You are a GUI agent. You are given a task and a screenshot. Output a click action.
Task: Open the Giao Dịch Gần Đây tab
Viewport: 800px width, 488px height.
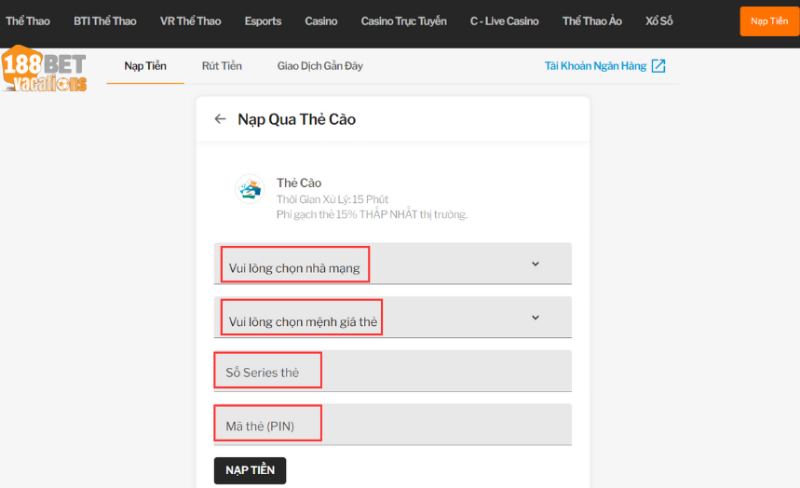(320, 66)
